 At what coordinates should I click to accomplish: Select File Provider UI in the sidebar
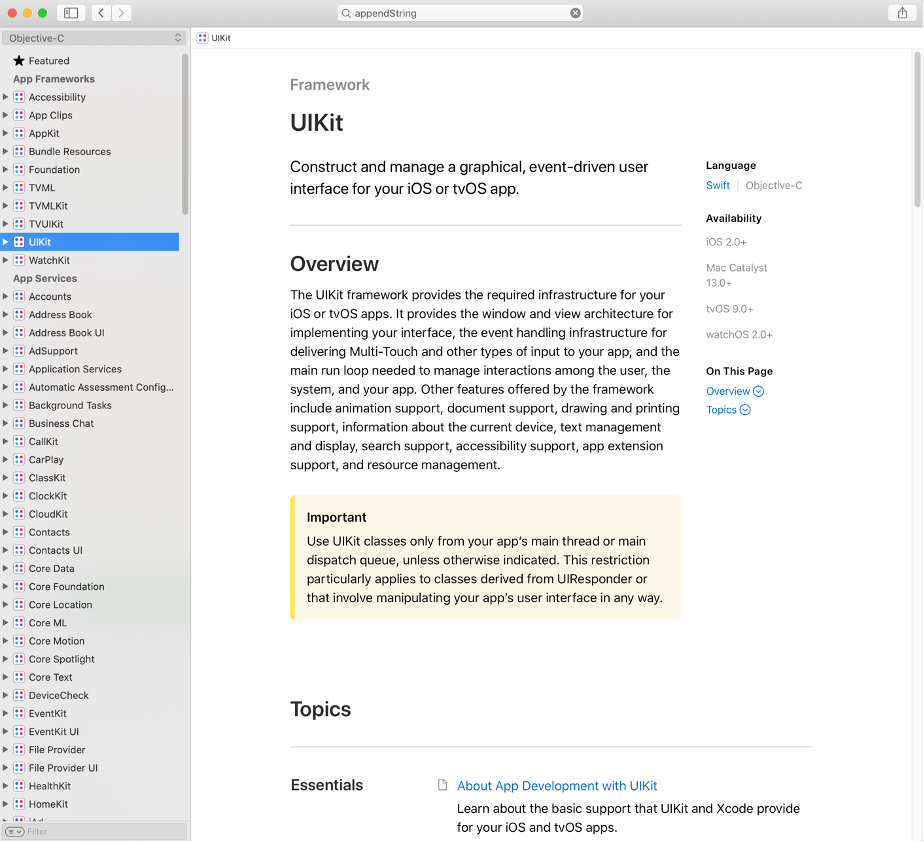[64, 768]
